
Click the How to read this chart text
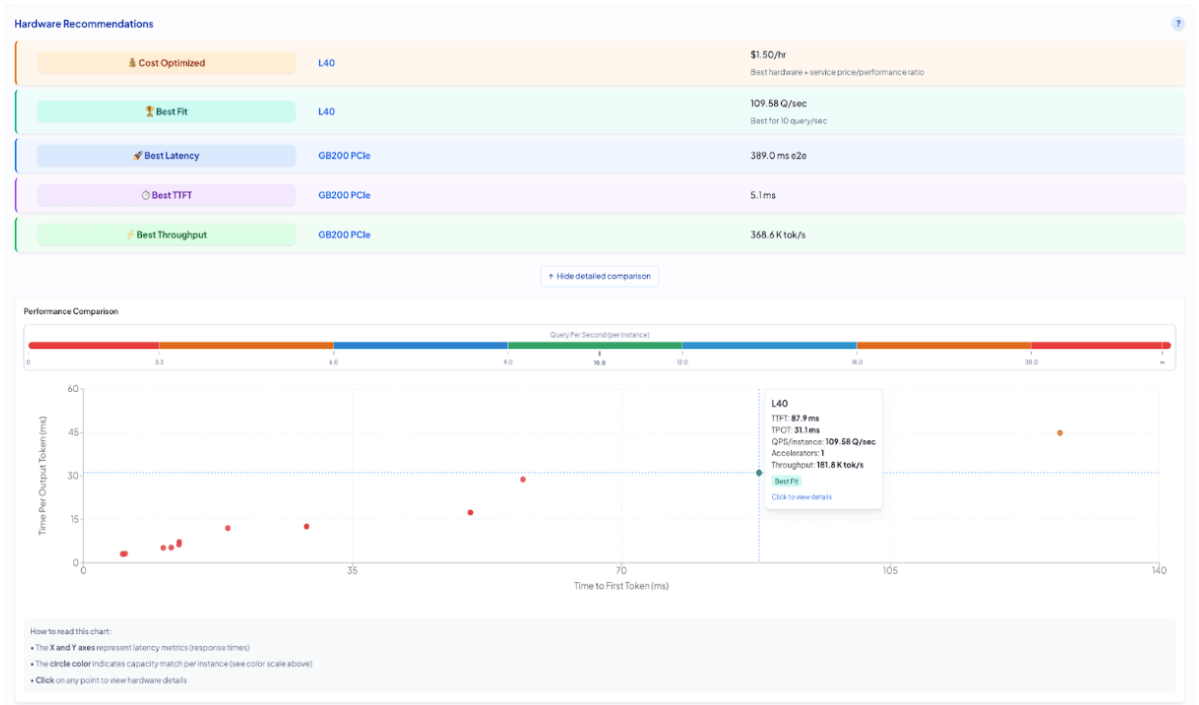click(70, 632)
